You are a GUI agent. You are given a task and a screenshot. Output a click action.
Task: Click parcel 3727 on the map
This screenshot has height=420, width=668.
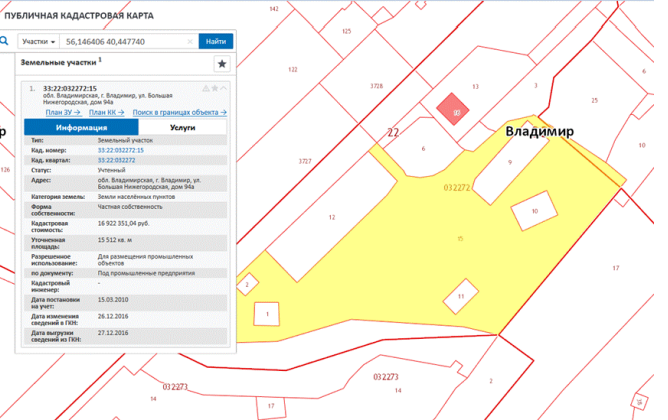pos(305,161)
